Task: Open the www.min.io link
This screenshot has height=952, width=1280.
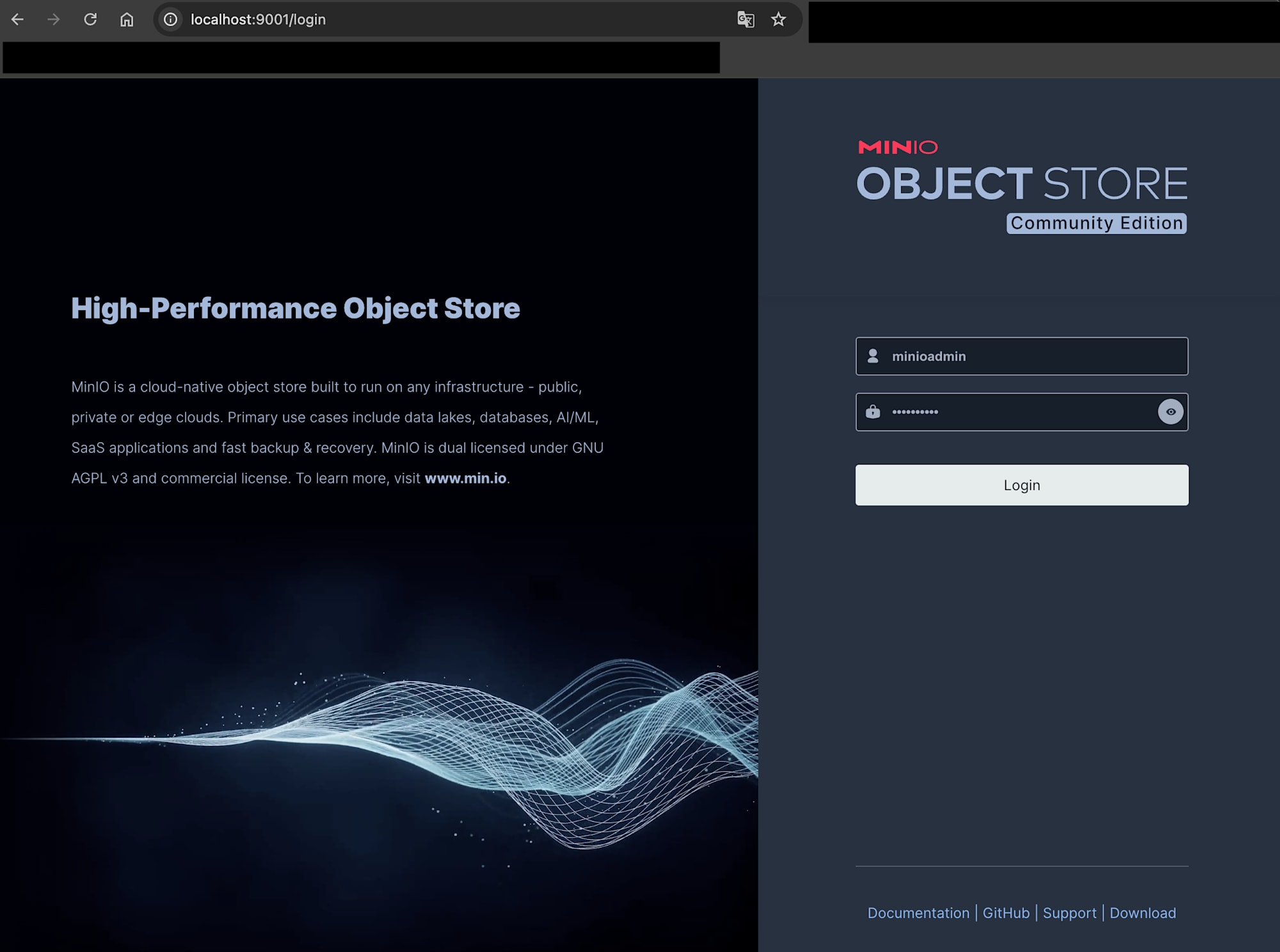Action: pyautogui.click(x=465, y=479)
